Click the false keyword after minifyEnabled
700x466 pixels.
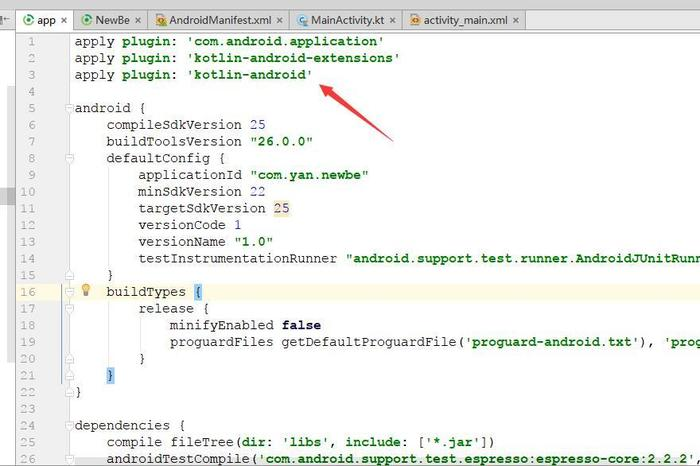tap(301, 325)
